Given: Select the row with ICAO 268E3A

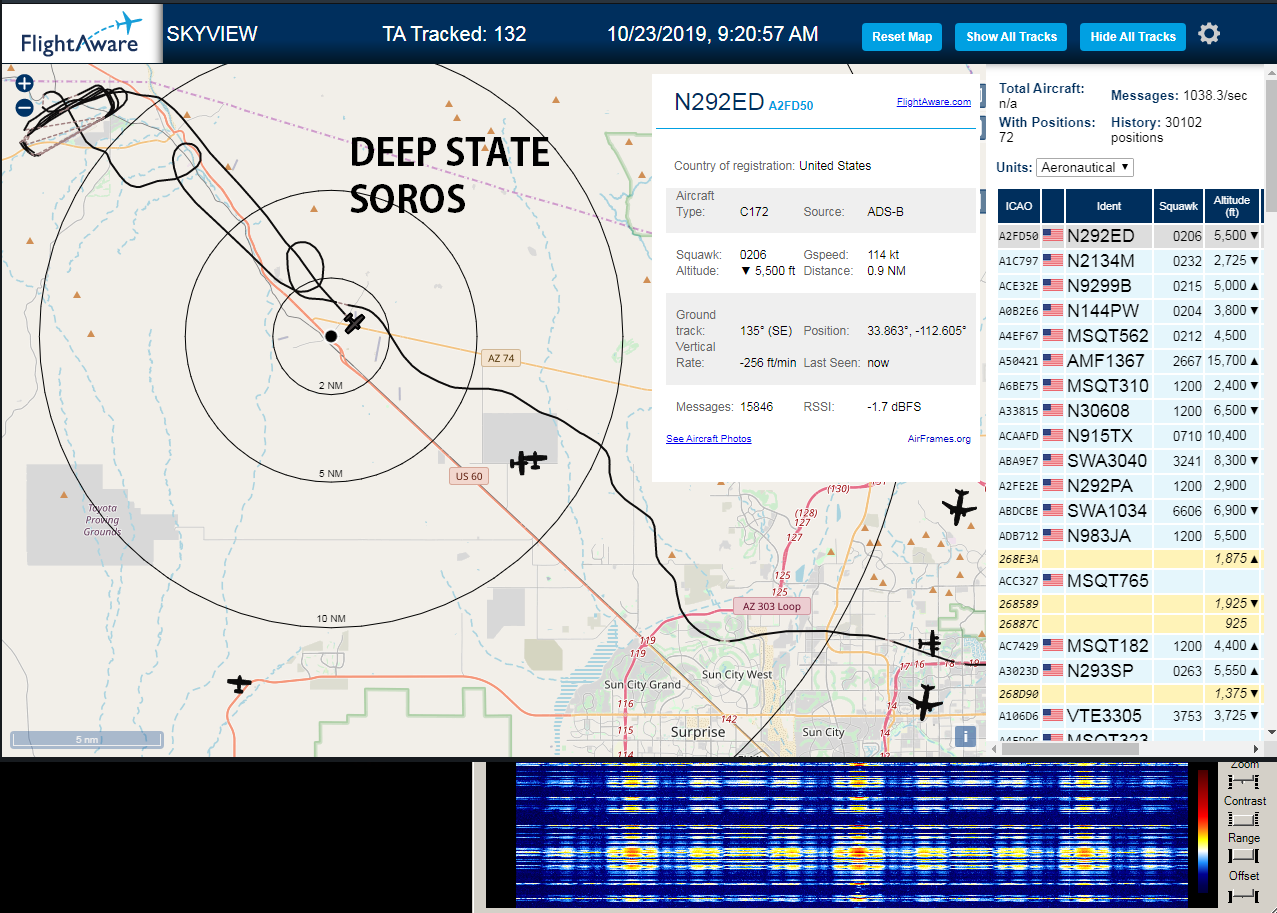Looking at the screenshot, I should pos(1129,559).
